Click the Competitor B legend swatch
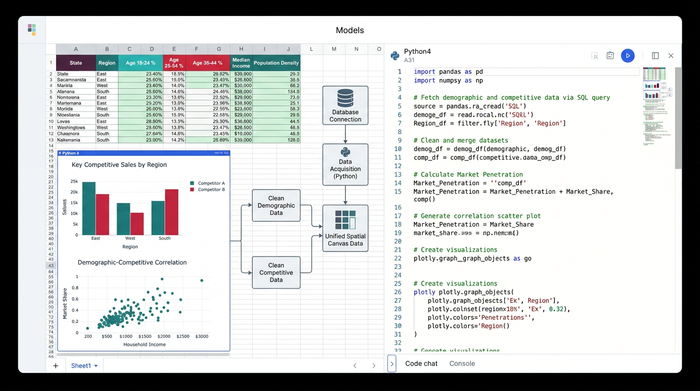Image resolution: width=700 pixels, height=391 pixels. [192, 190]
